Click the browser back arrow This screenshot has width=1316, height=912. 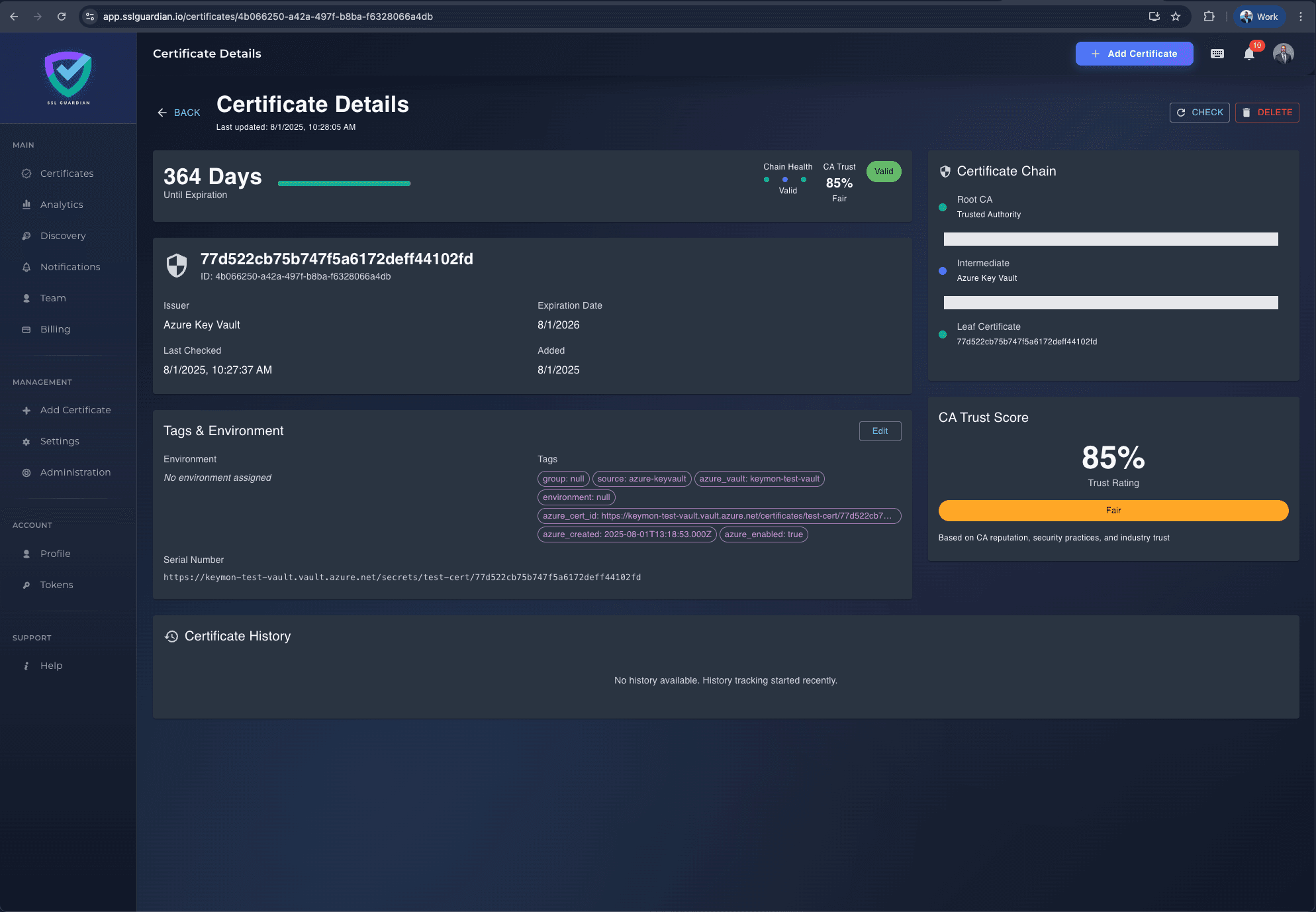[14, 17]
